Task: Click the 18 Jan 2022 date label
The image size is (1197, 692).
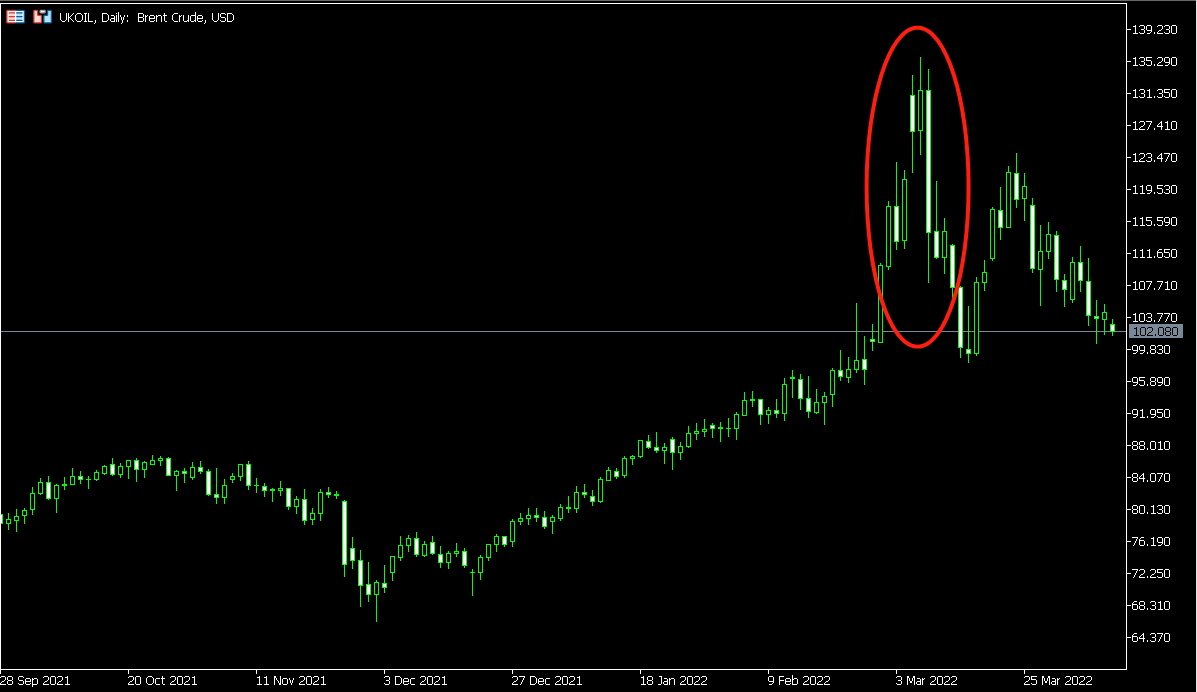Action: point(673,681)
